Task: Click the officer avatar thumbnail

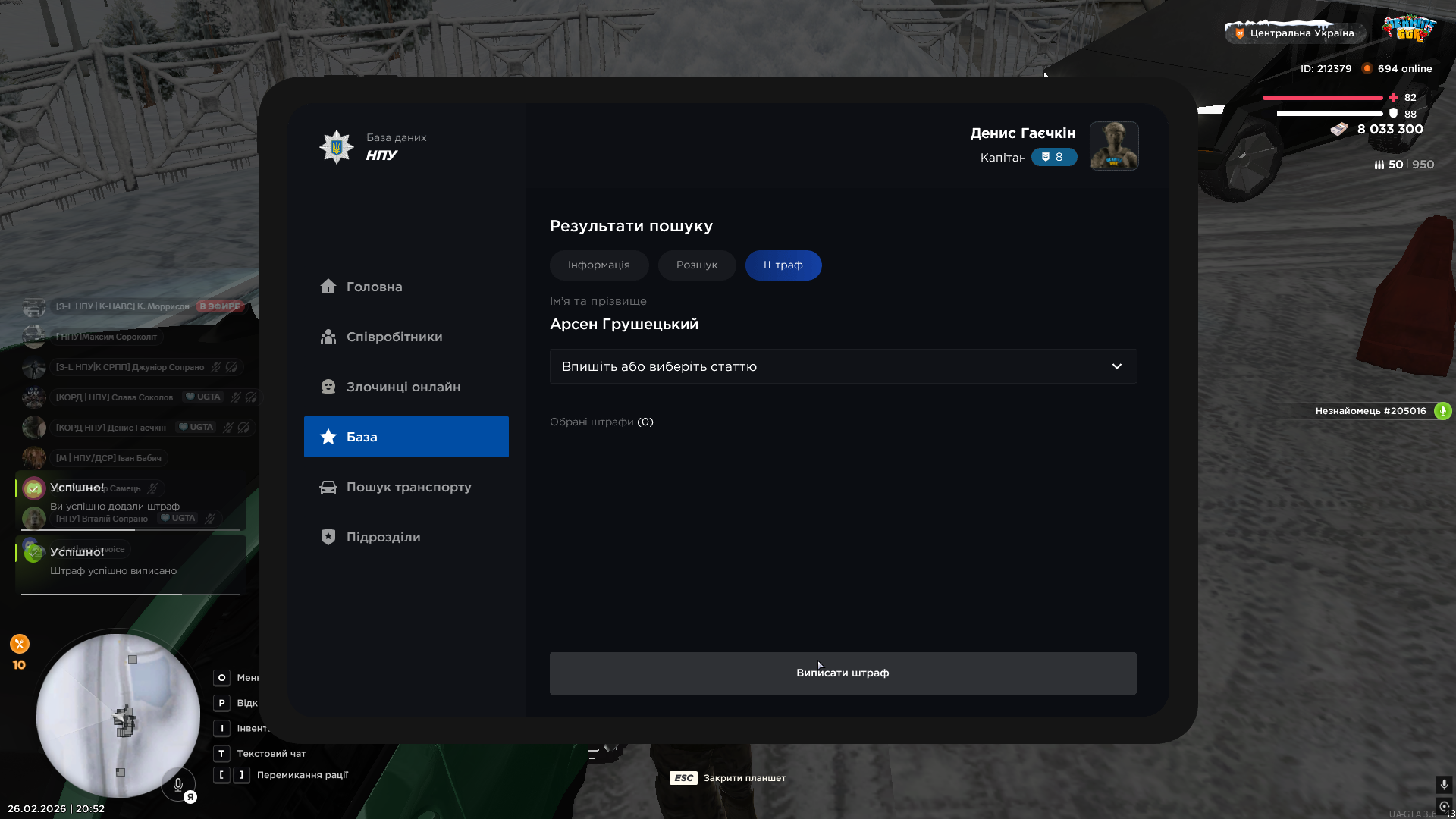Action: tap(1113, 146)
